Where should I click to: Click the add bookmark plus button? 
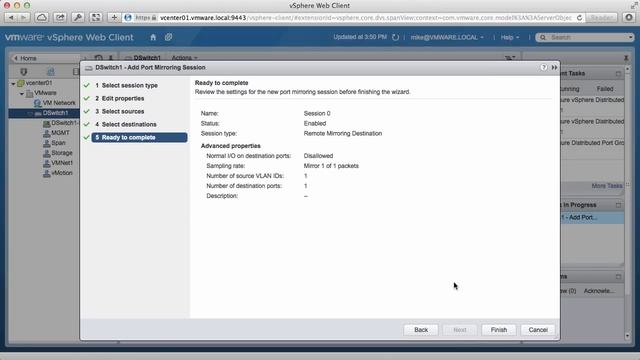tap(114, 18)
